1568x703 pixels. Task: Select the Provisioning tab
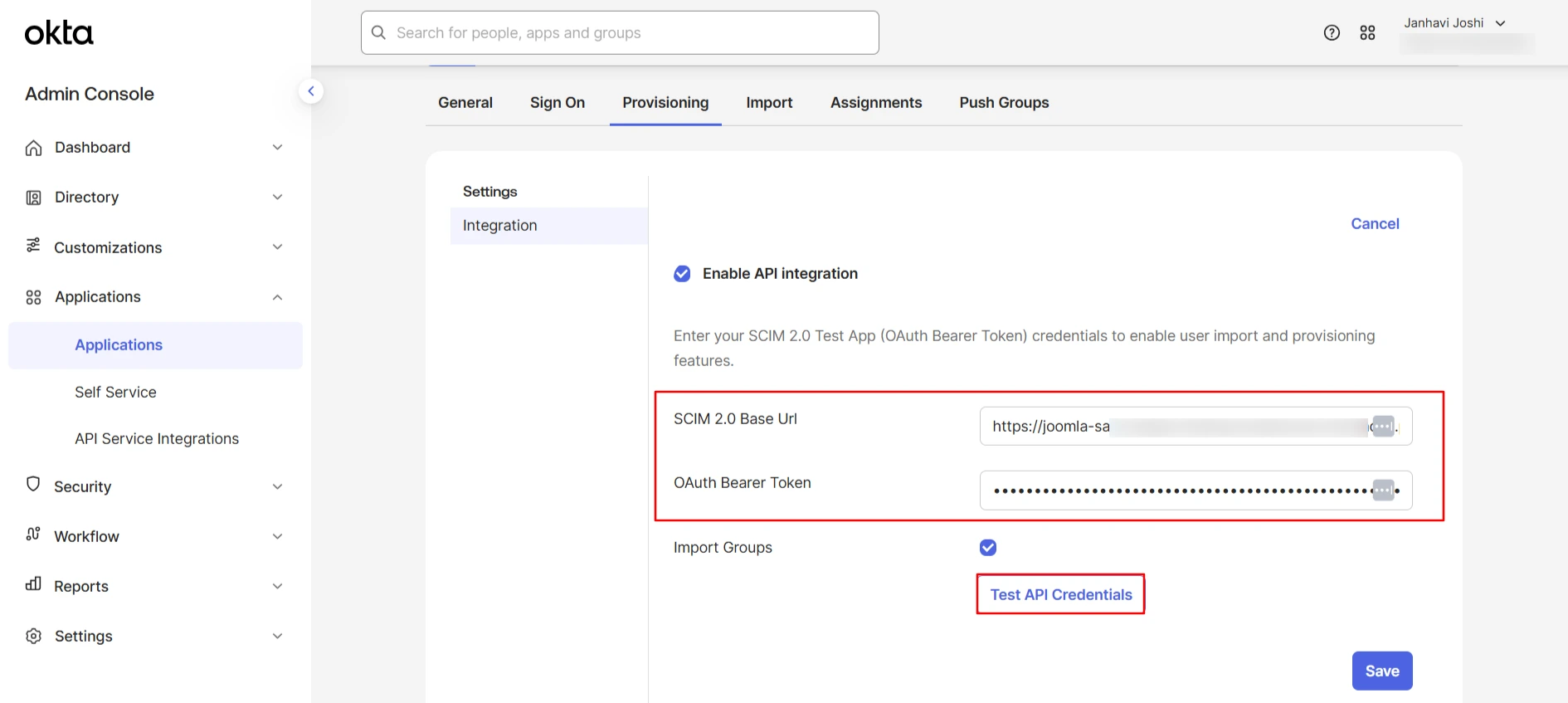pos(665,103)
